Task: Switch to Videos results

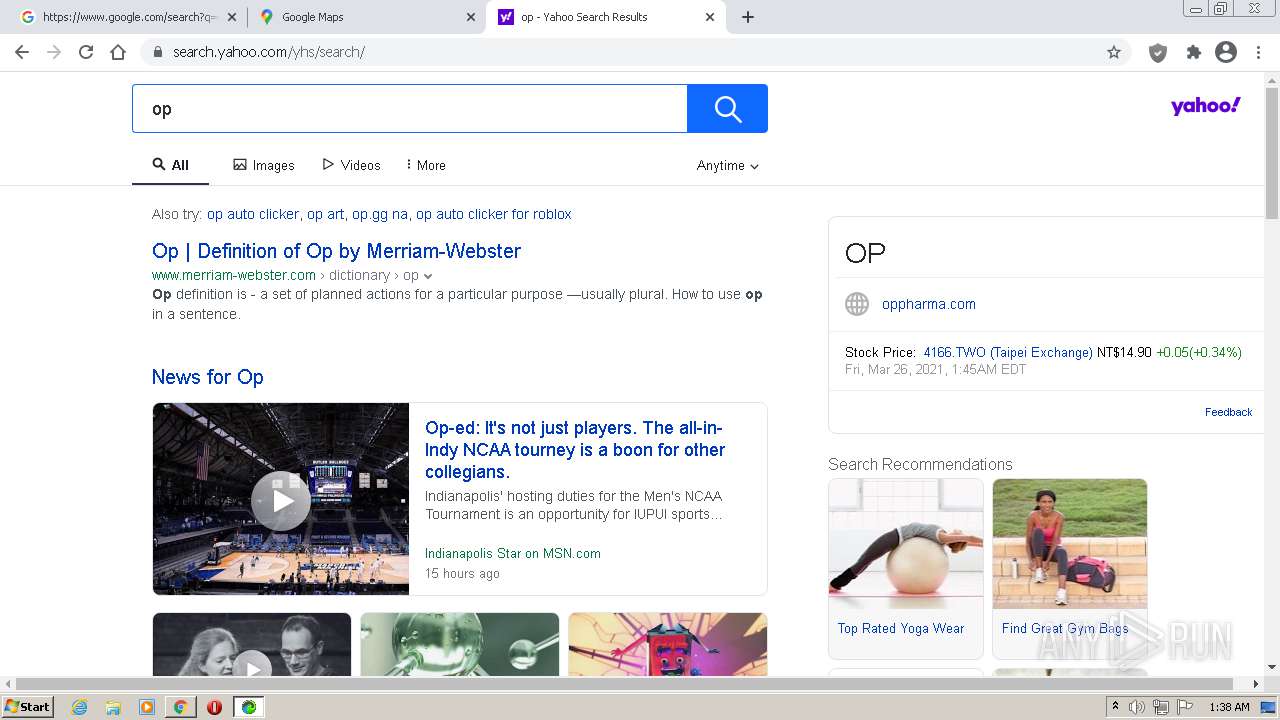Action: [351, 165]
